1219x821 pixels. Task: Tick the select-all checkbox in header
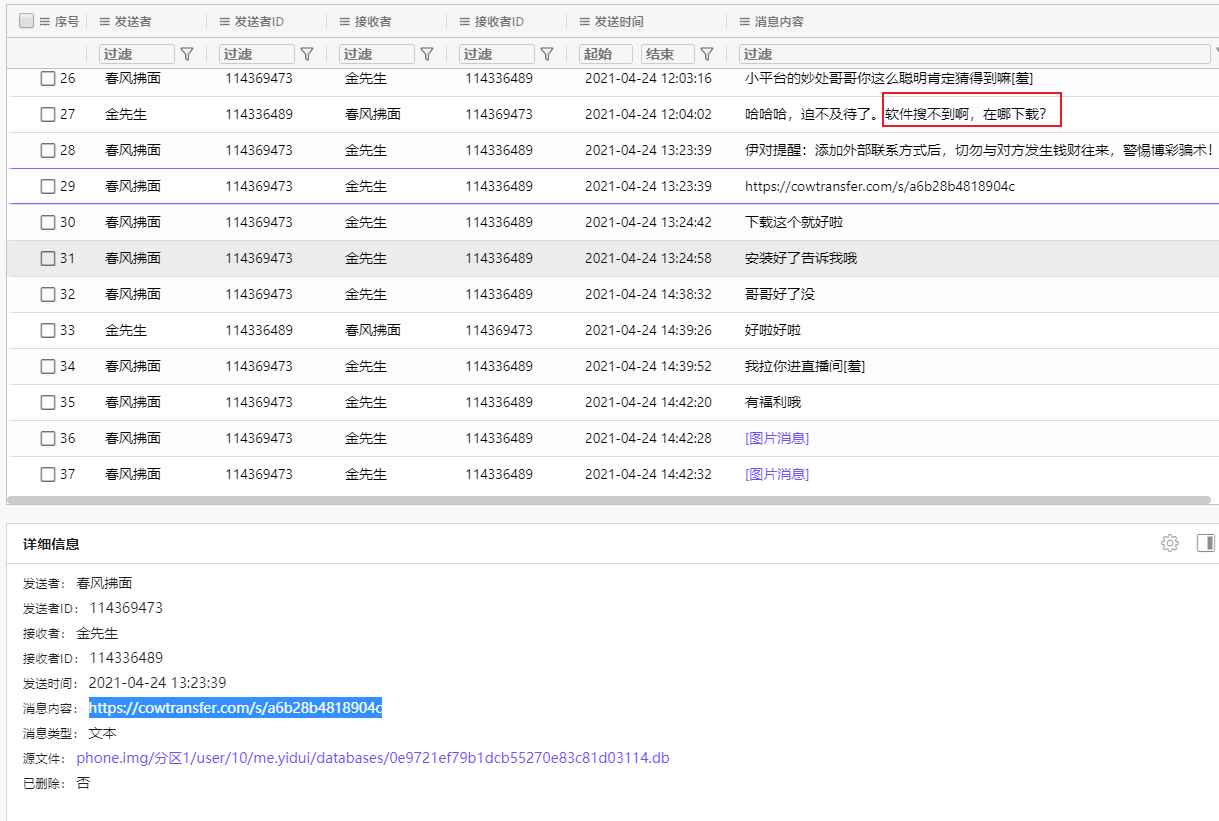point(27,21)
